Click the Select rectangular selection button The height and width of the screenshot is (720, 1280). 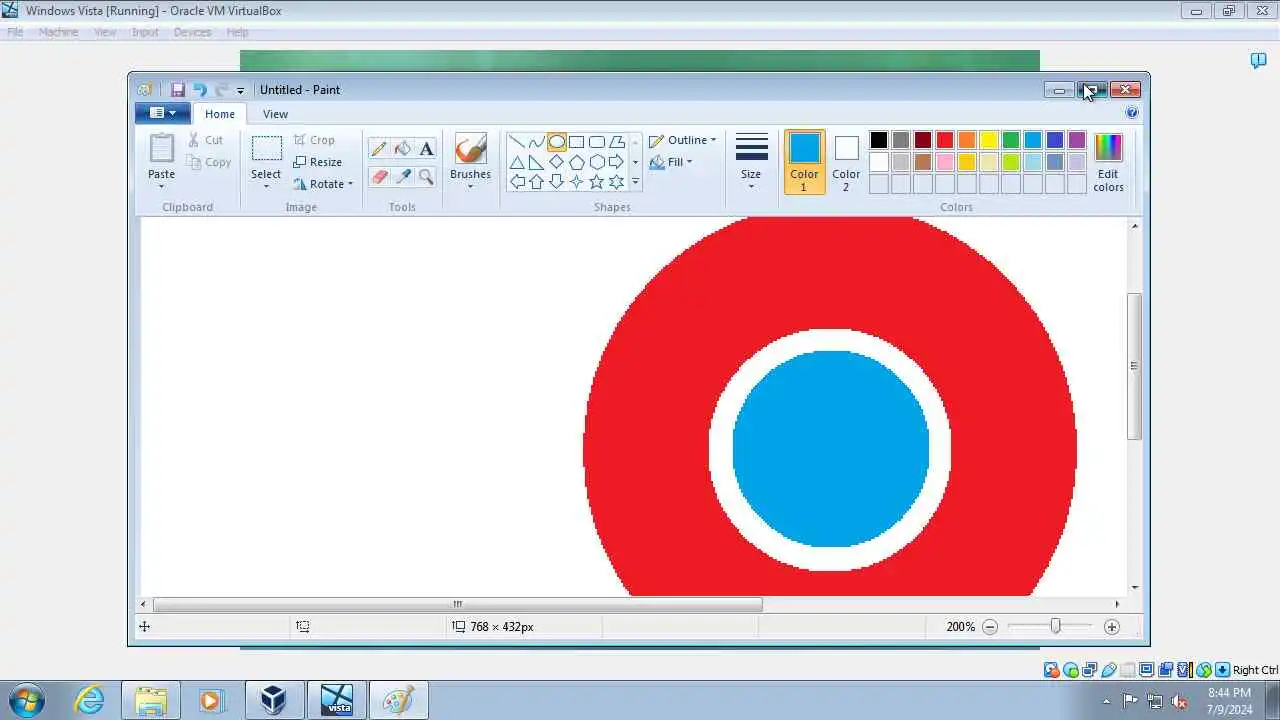coord(266,149)
